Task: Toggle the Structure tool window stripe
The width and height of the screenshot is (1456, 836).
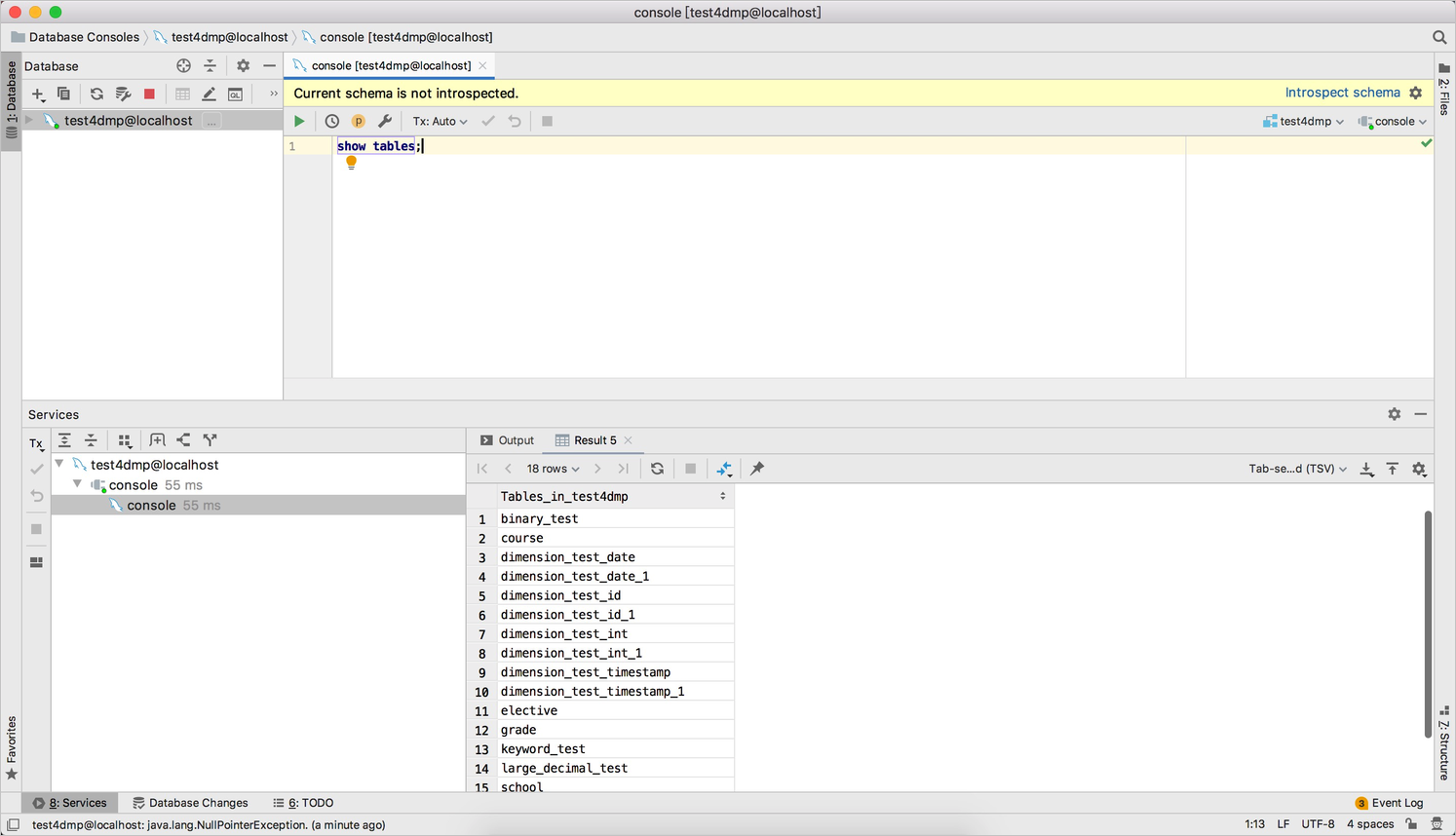Action: click(x=1443, y=741)
